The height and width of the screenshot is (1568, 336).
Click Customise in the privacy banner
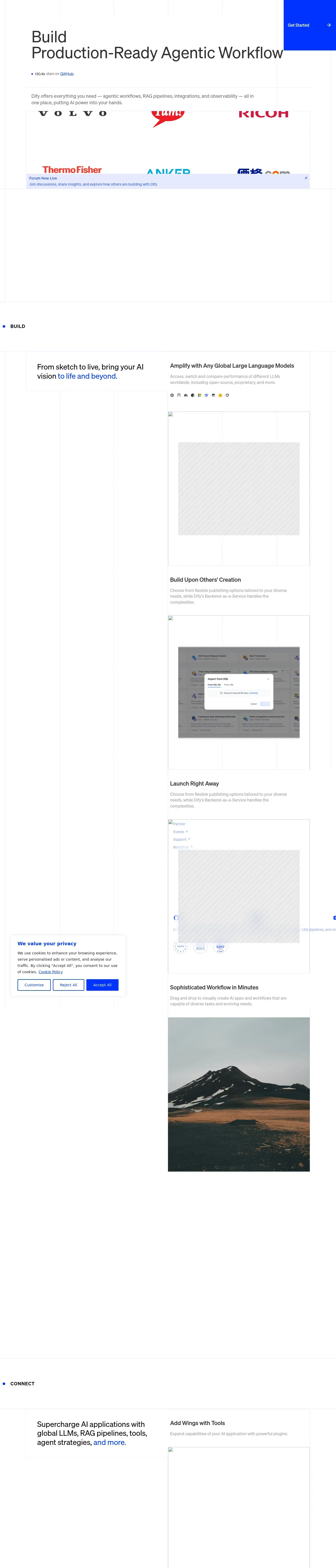pyautogui.click(x=34, y=985)
